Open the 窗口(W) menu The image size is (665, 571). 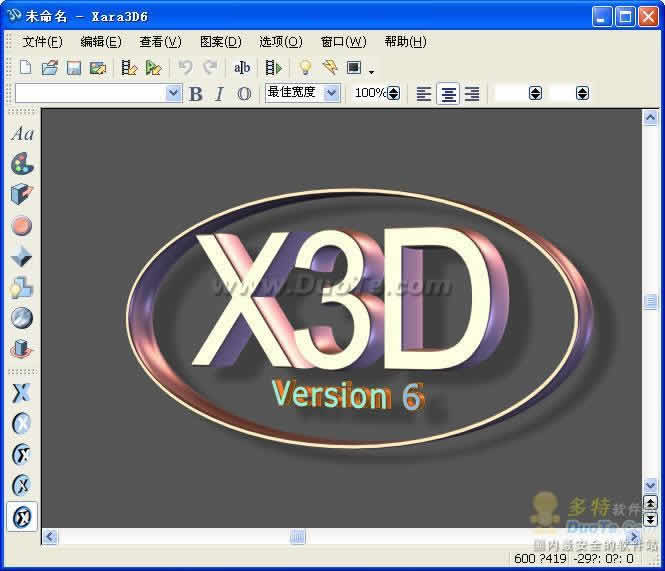click(x=344, y=42)
